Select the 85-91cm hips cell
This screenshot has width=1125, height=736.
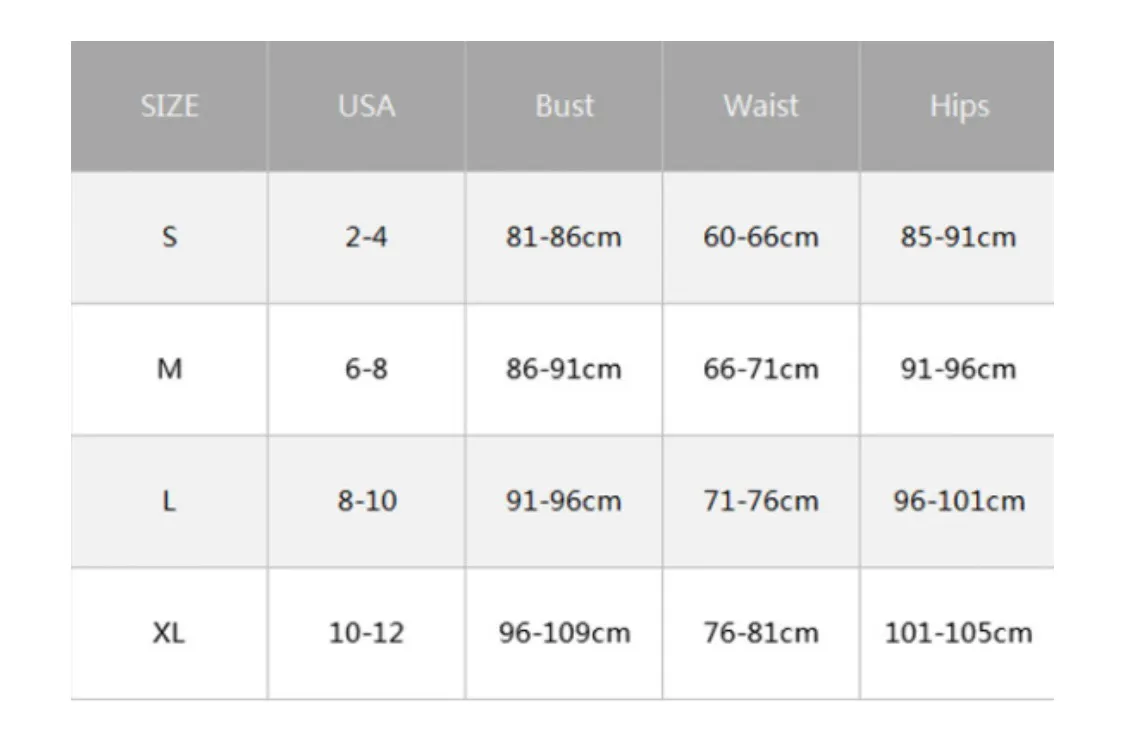958,238
